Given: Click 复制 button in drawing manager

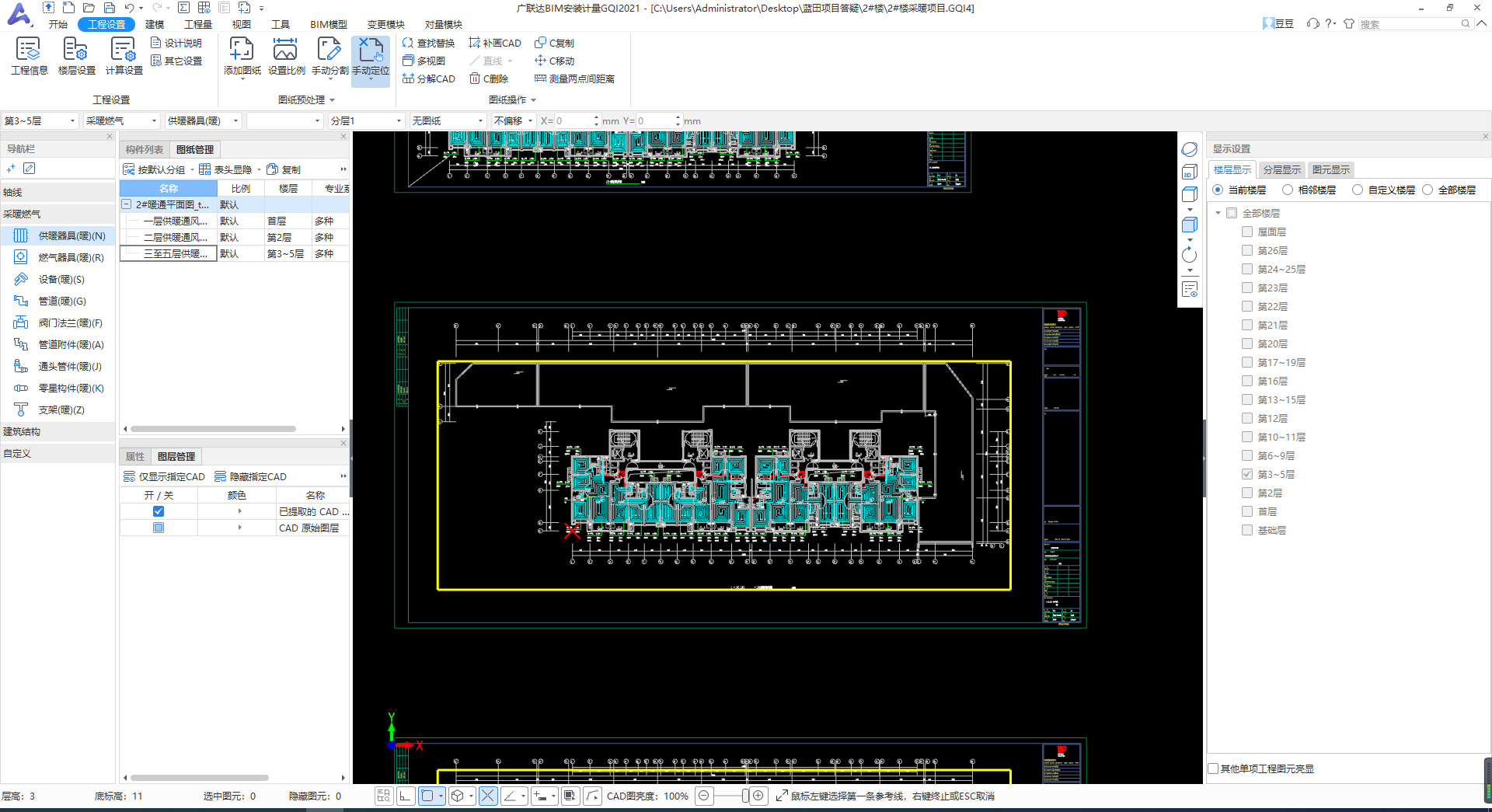Looking at the screenshot, I should pos(284,169).
